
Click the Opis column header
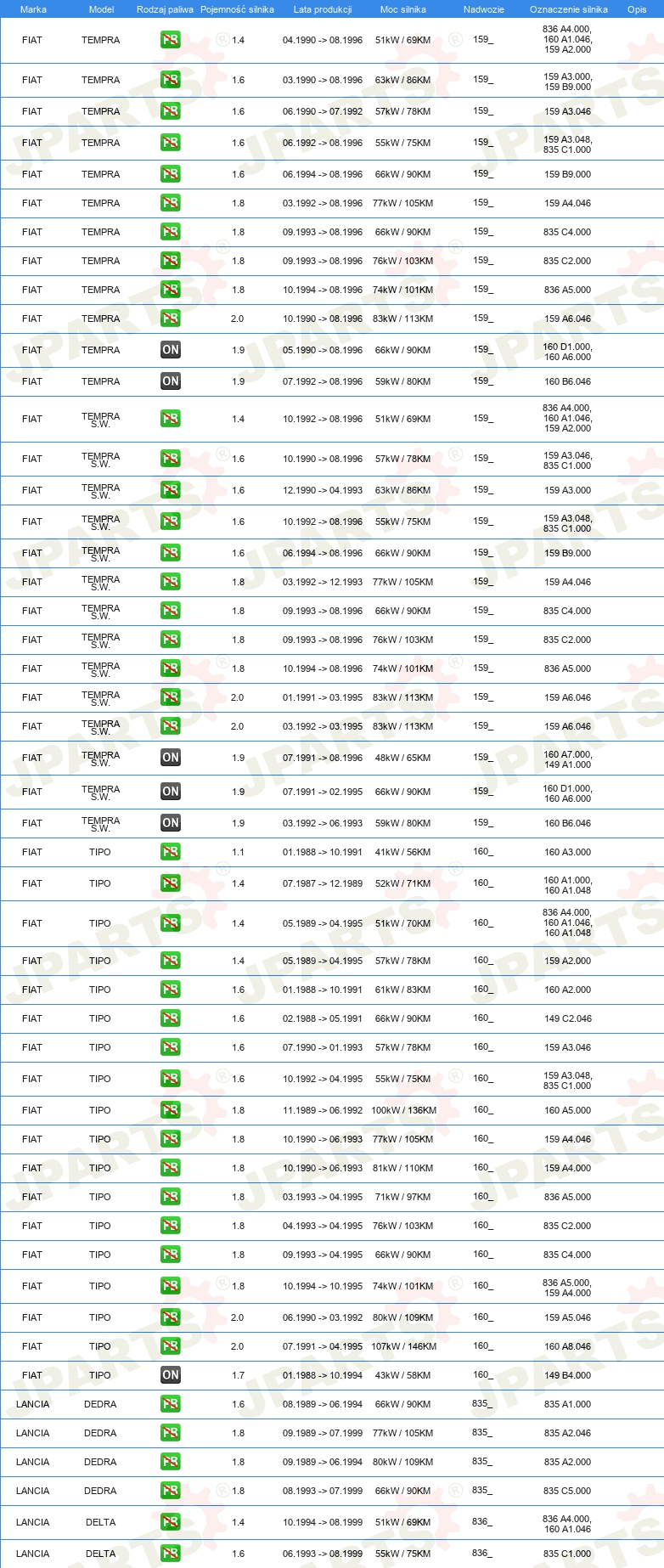(637, 9)
